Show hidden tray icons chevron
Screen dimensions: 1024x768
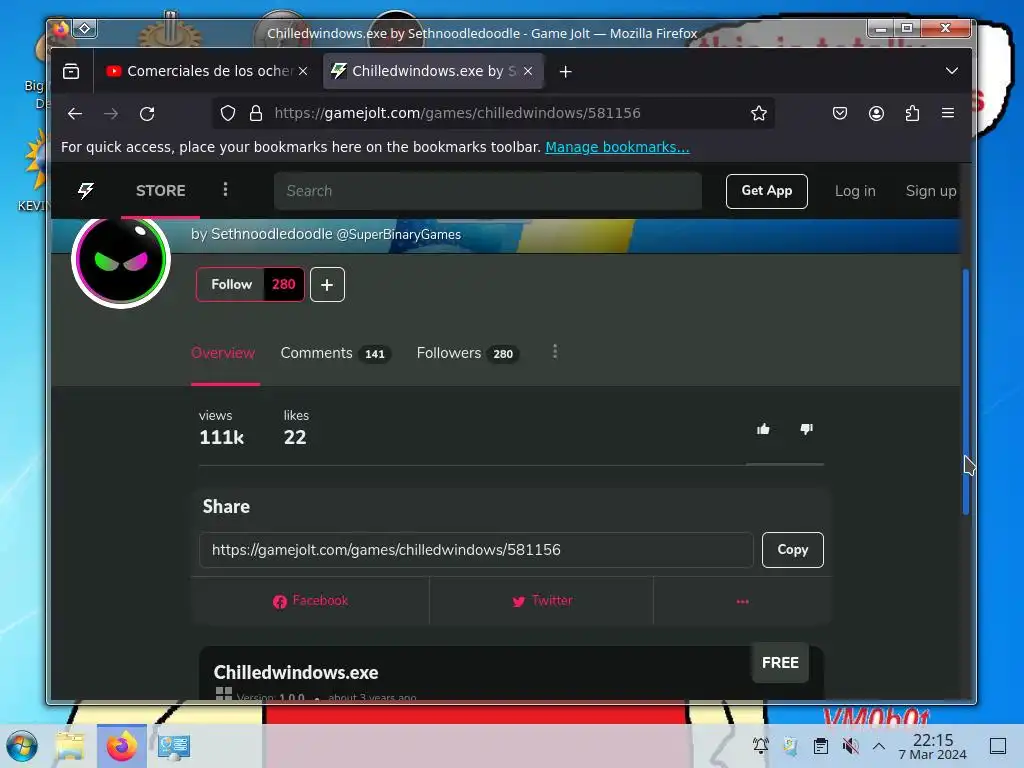(879, 746)
